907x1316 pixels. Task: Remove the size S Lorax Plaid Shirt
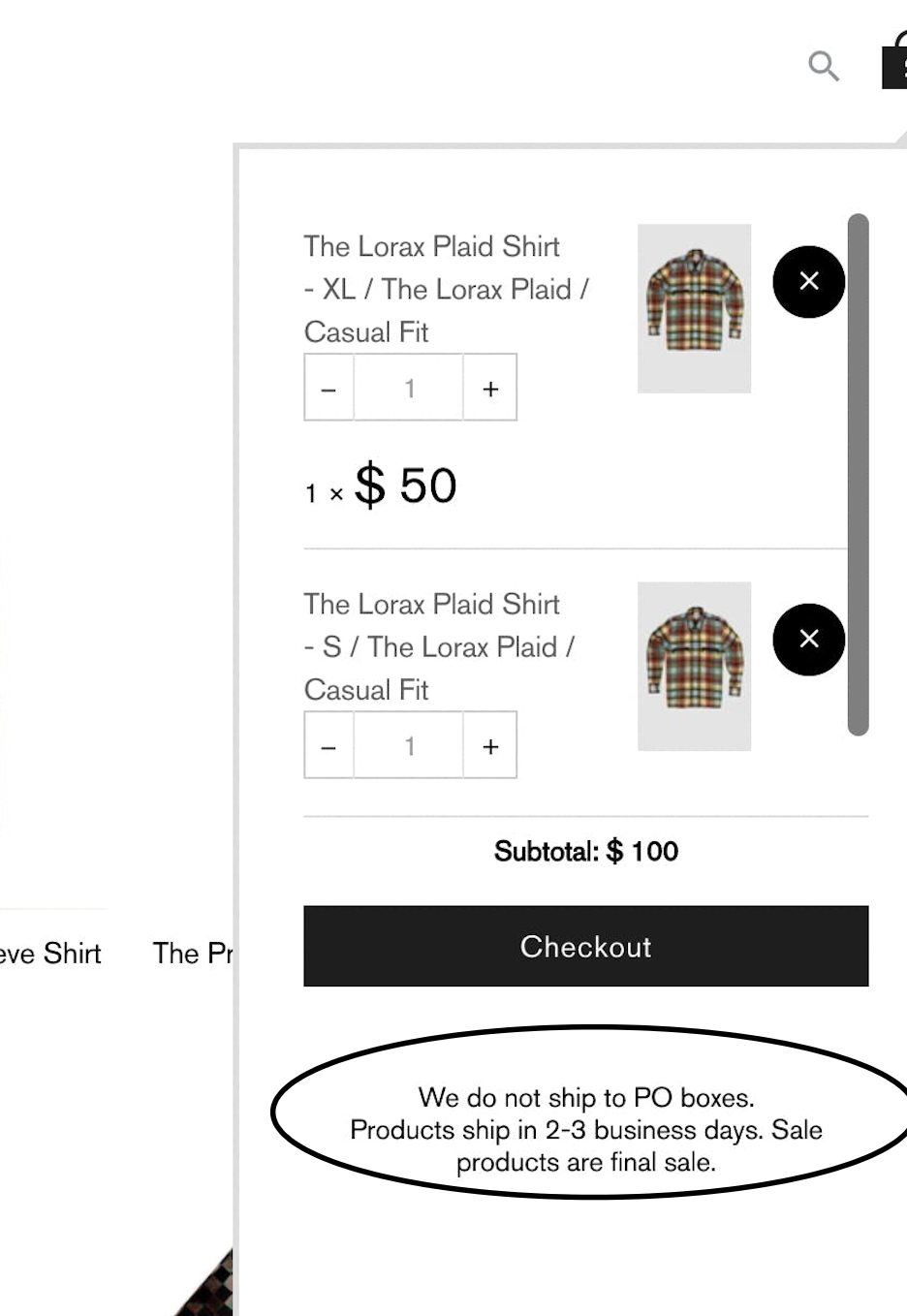pyautogui.click(x=808, y=640)
